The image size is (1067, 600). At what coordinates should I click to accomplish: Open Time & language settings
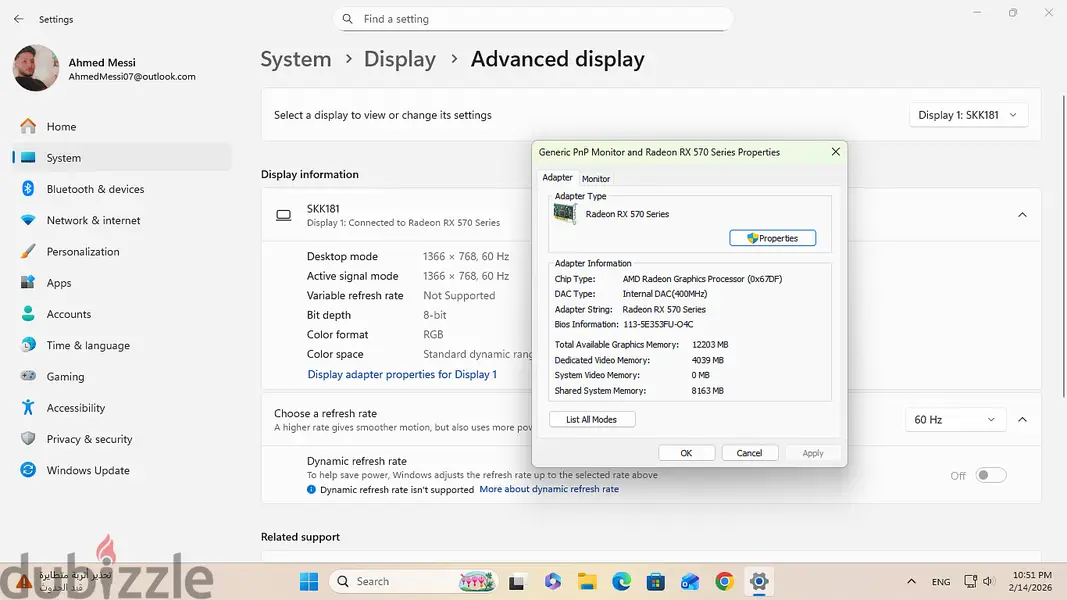[x=122, y=346]
